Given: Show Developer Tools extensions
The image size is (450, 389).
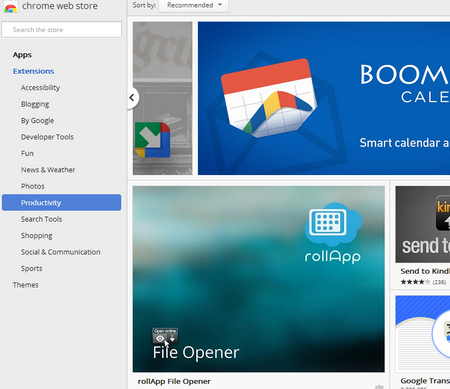Looking at the screenshot, I should [47, 137].
